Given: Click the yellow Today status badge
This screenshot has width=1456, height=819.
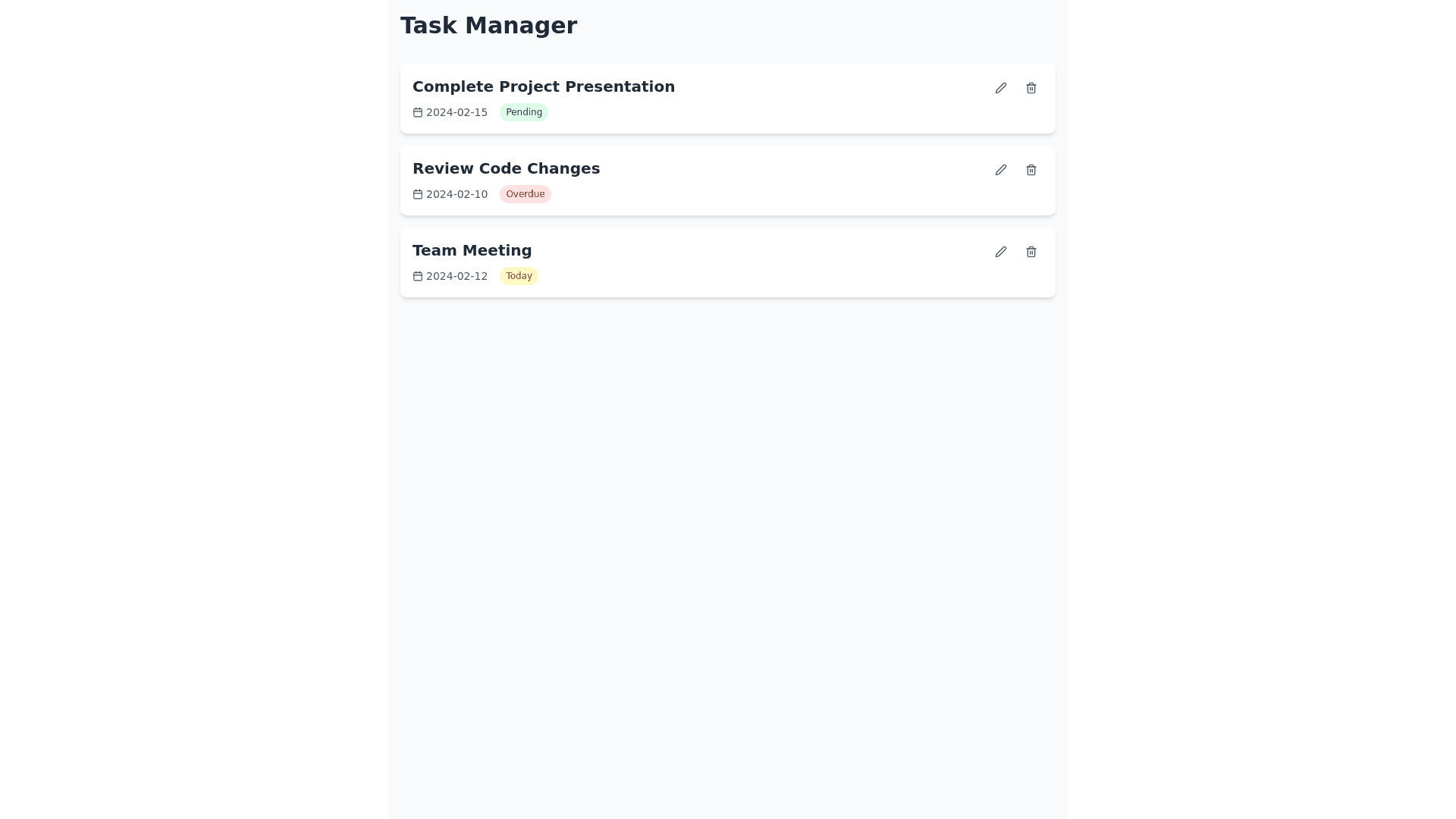Looking at the screenshot, I should [519, 276].
